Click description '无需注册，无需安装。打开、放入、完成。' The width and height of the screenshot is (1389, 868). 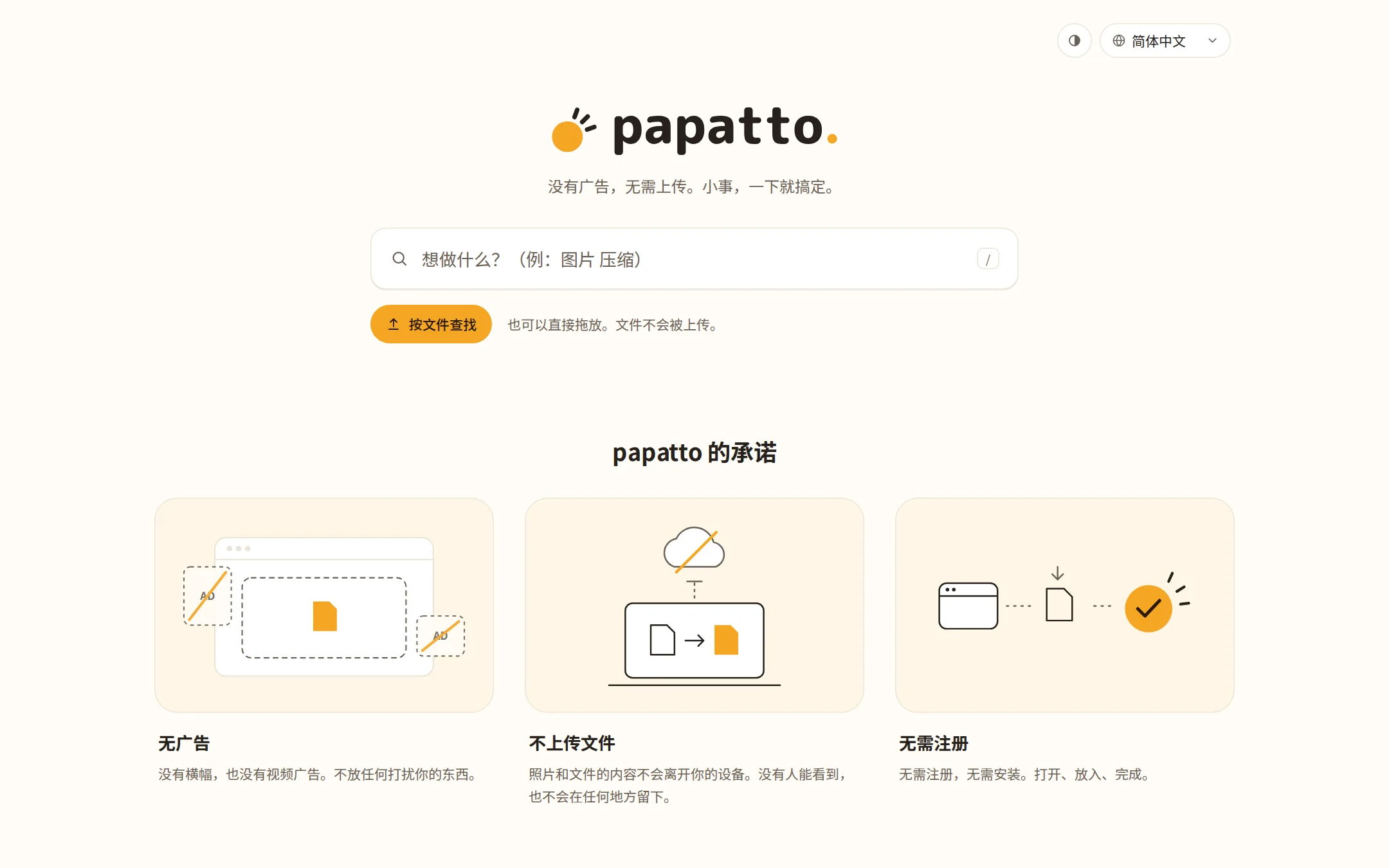click(x=1026, y=774)
